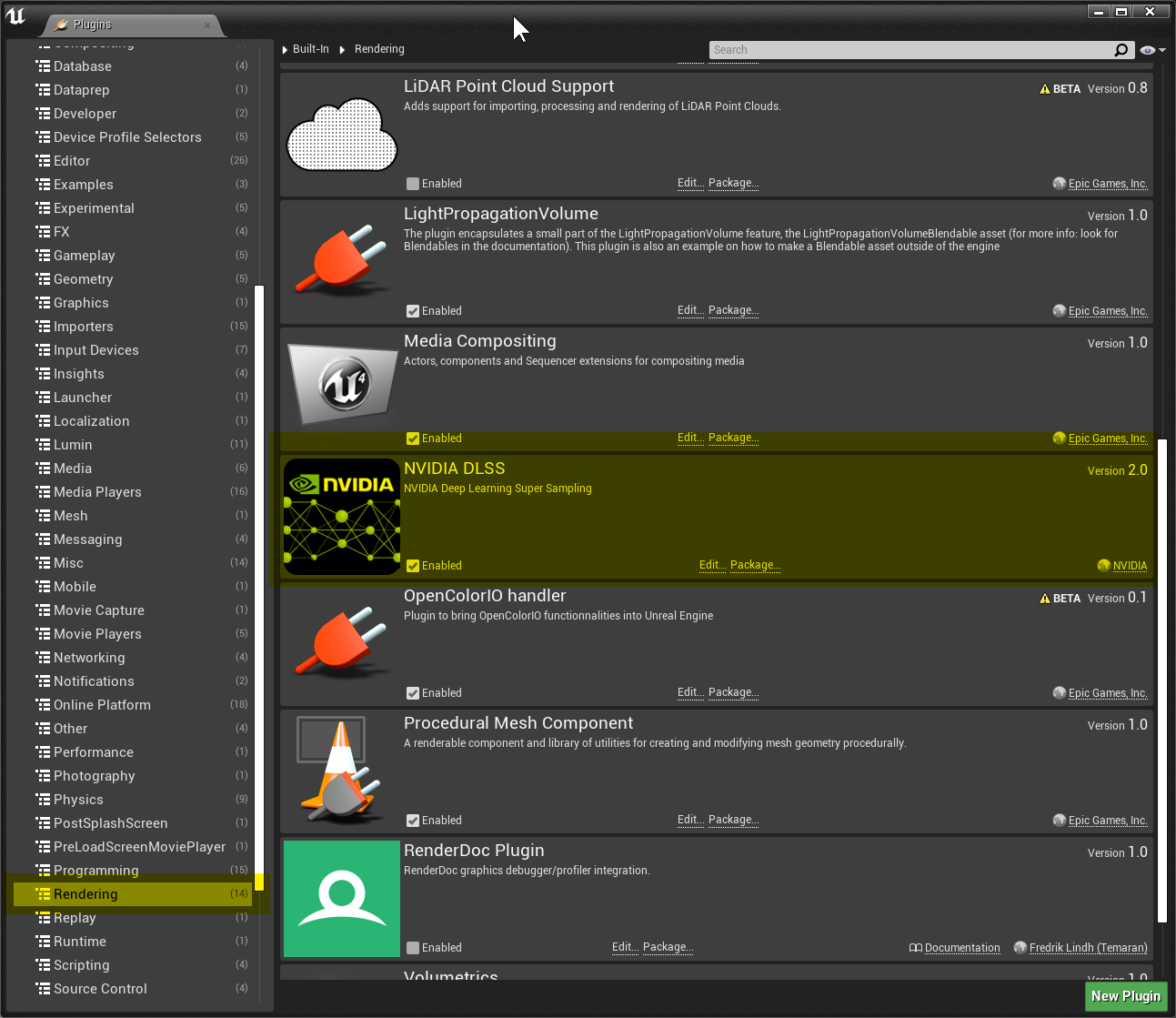The height and width of the screenshot is (1018, 1176).
Task: Click the plugin list scrollbar thumb
Action: pyautogui.click(x=1161, y=680)
